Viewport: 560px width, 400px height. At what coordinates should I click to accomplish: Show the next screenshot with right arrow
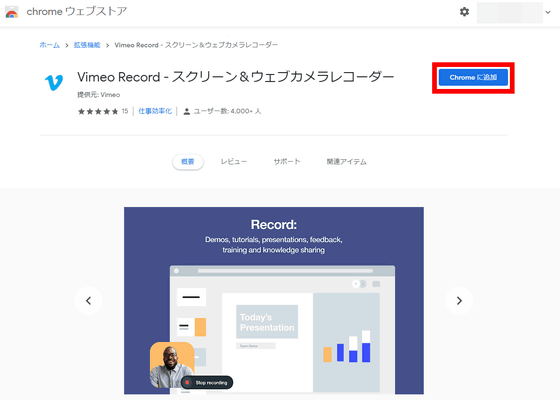coord(459,301)
